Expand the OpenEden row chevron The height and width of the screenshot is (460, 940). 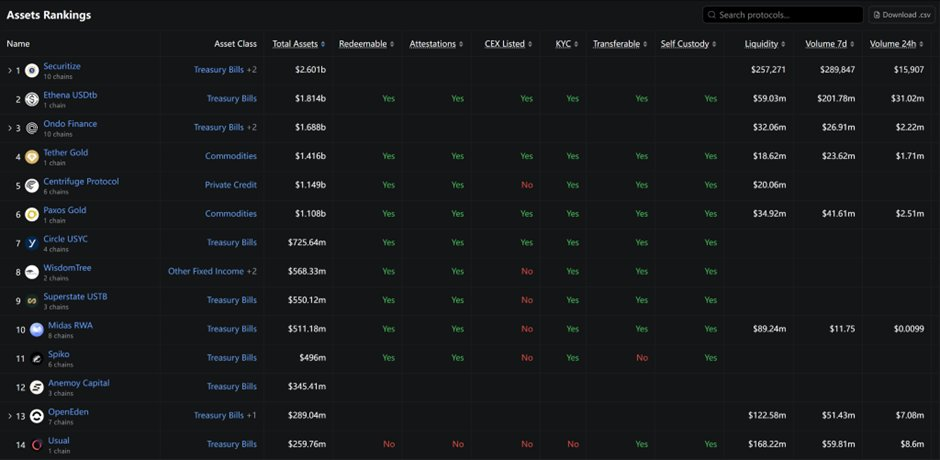click(x=9, y=416)
